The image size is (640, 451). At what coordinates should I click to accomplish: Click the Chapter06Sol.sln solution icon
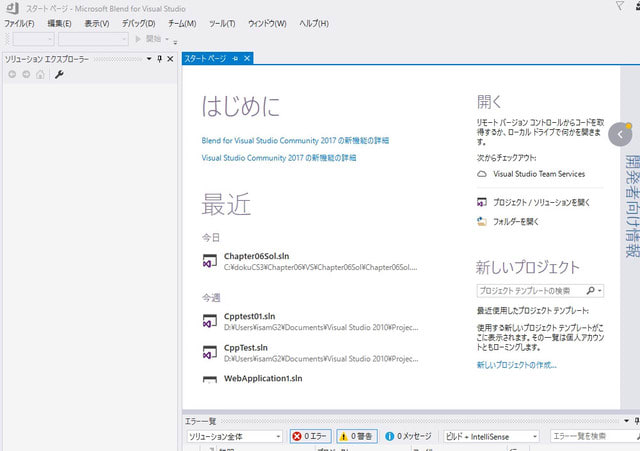click(x=210, y=261)
